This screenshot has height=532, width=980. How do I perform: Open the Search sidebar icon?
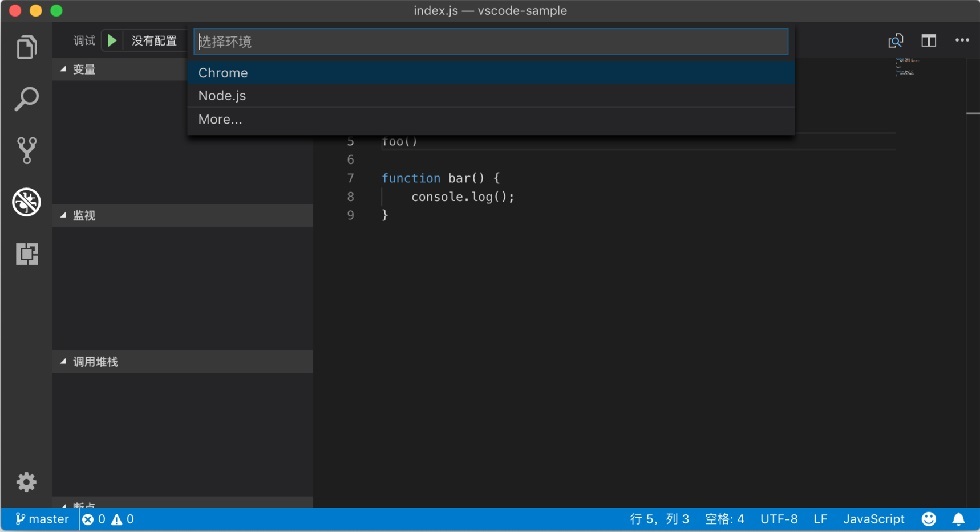coord(26,99)
